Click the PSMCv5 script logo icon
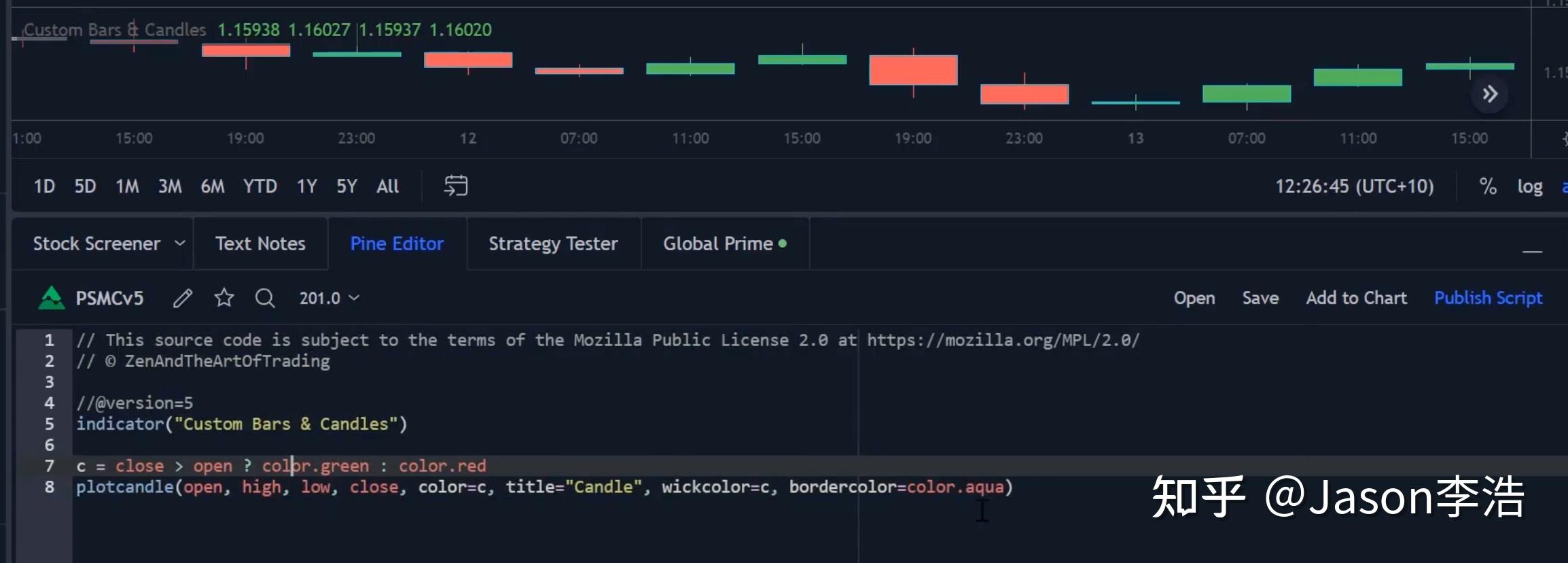1568x563 pixels. (x=52, y=298)
